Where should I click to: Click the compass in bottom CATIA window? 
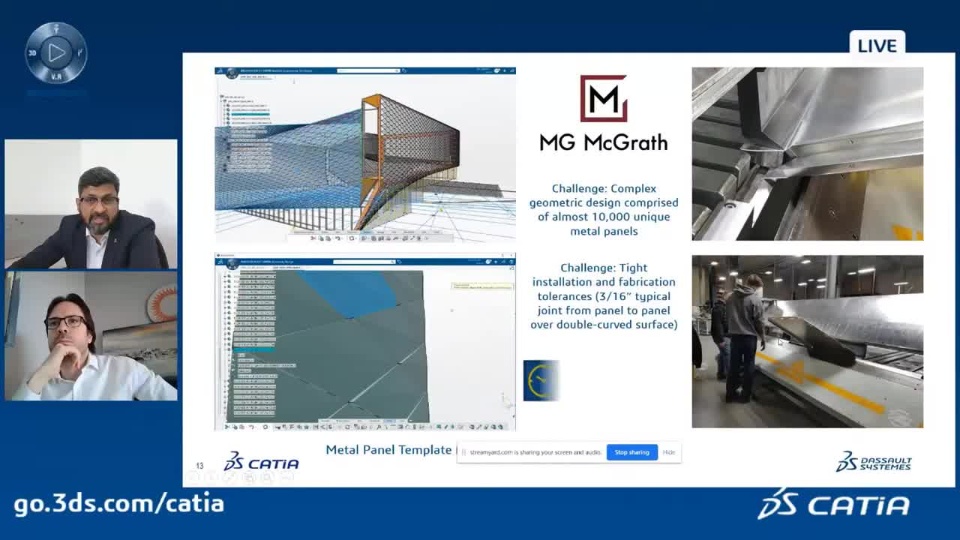point(231,264)
